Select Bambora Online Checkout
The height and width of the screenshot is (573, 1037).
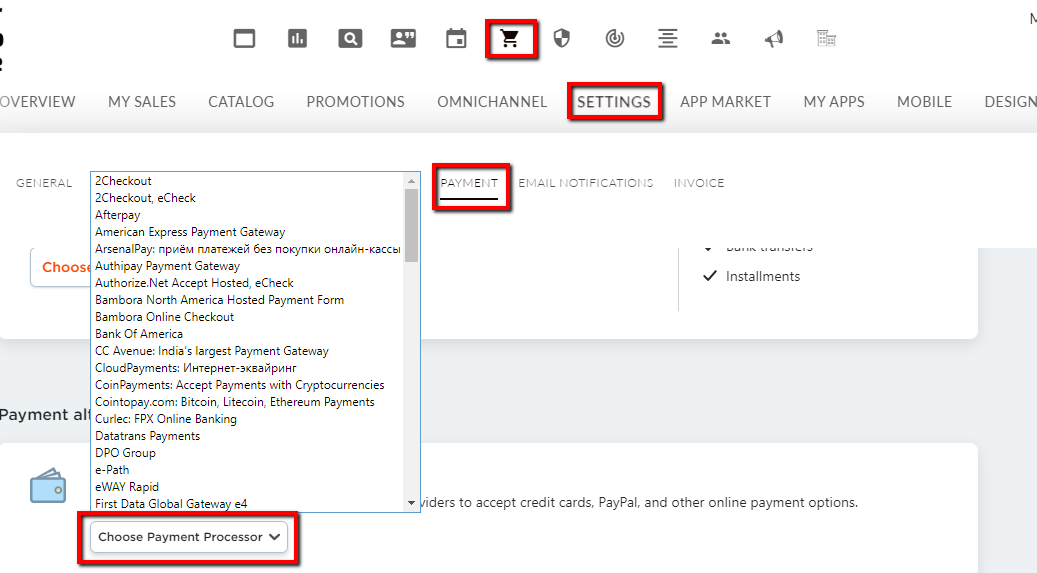tap(247, 317)
